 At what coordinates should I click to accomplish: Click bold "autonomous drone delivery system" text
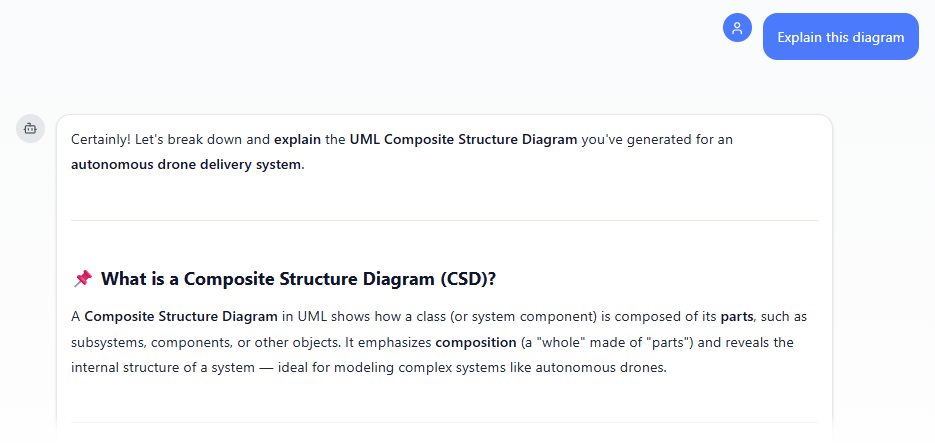coord(185,164)
